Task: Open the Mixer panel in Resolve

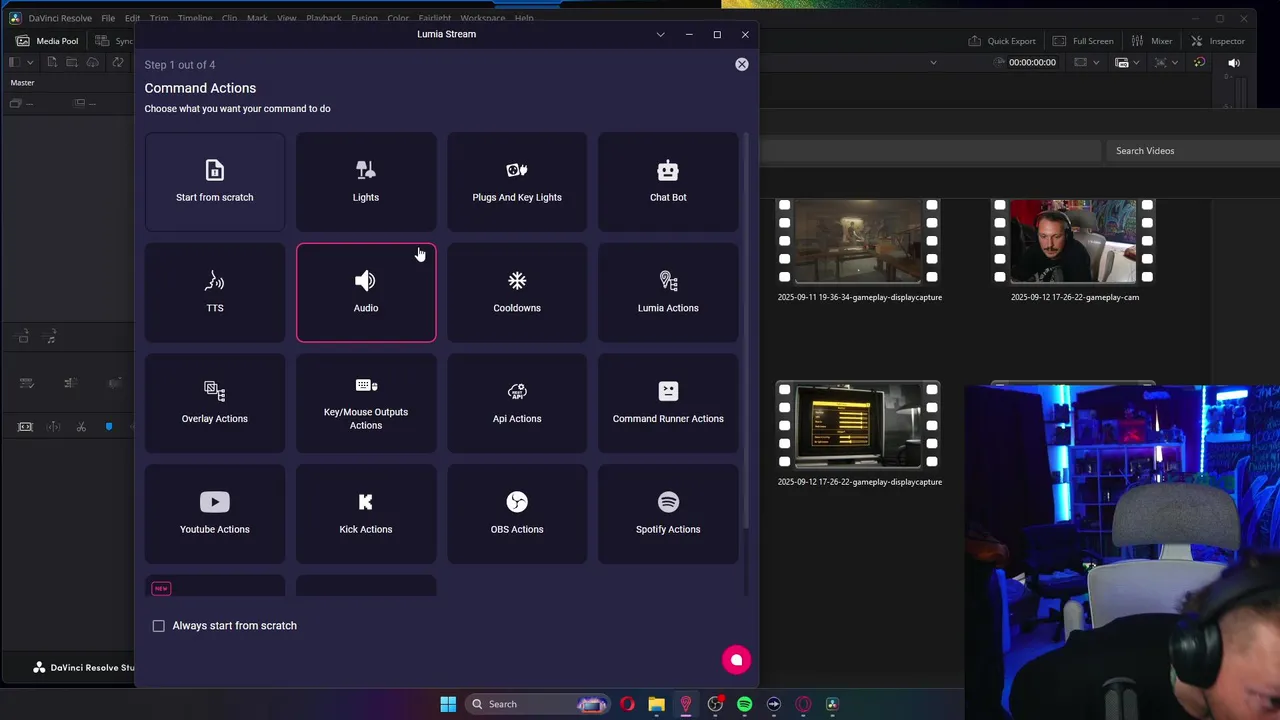Action: pos(1152,41)
